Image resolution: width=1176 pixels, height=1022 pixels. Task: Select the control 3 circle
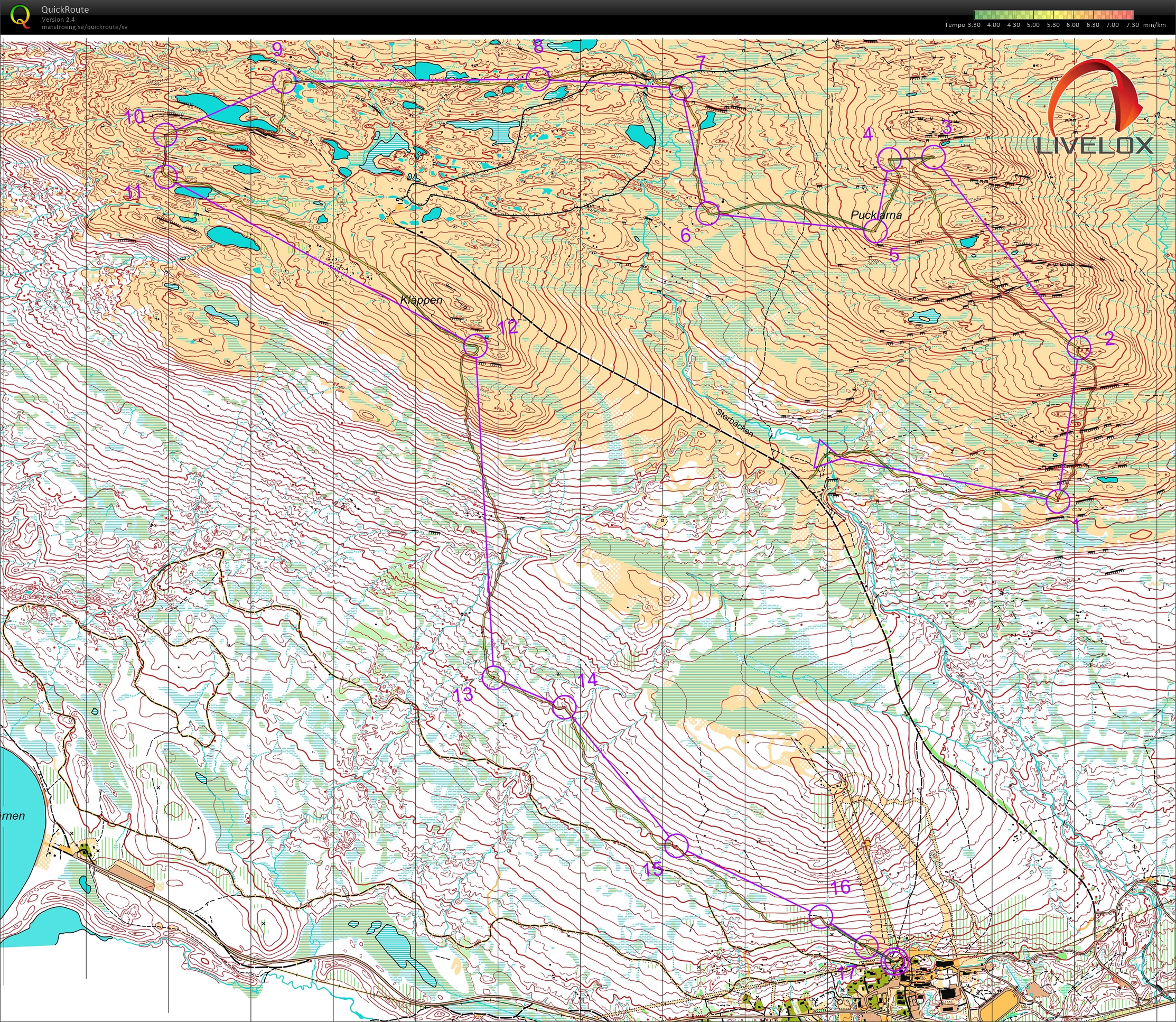tap(933, 157)
